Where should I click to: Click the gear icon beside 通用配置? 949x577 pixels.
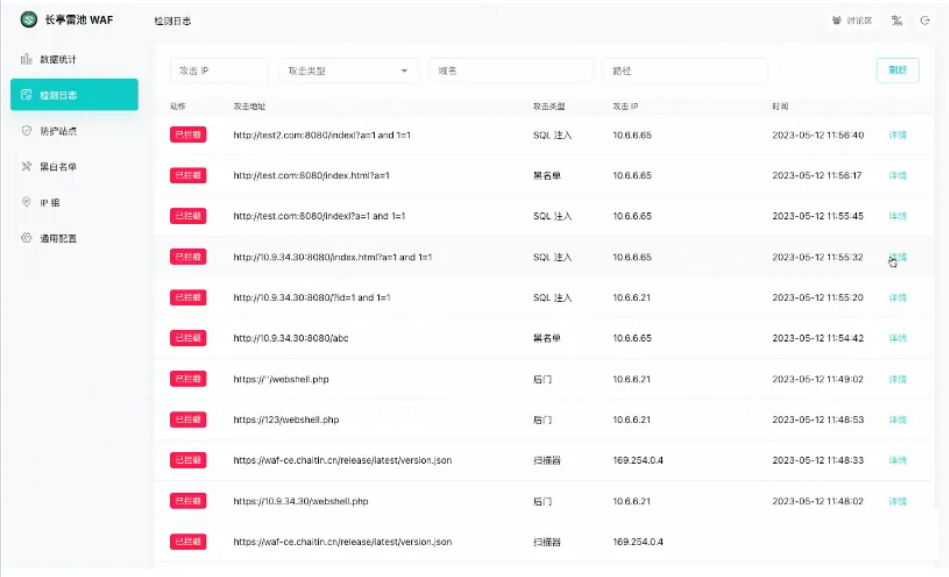pos(27,238)
